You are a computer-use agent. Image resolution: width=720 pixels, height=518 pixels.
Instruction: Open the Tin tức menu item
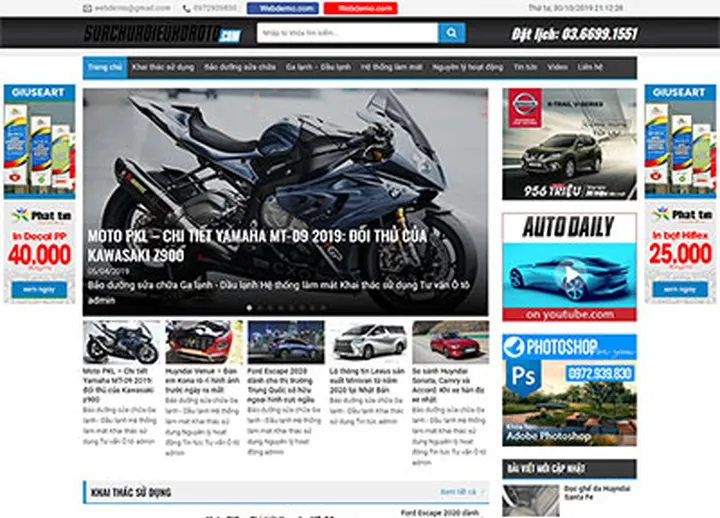coord(525,67)
